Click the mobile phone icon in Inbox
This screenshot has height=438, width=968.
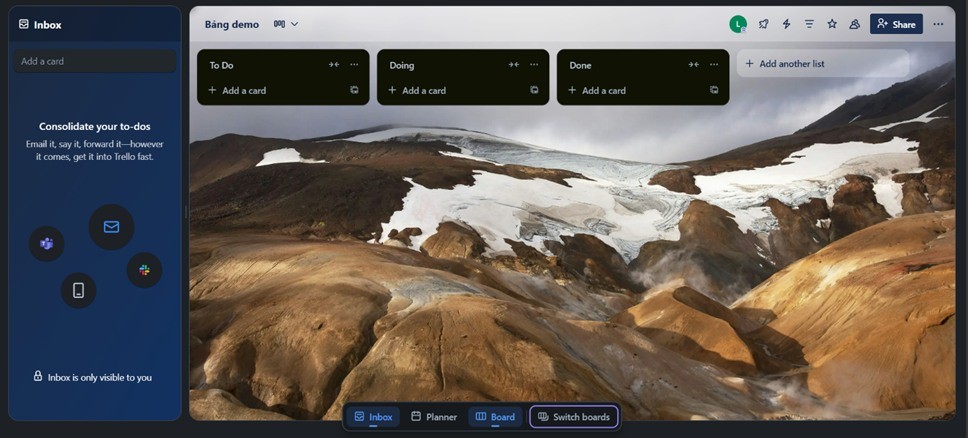(78, 291)
